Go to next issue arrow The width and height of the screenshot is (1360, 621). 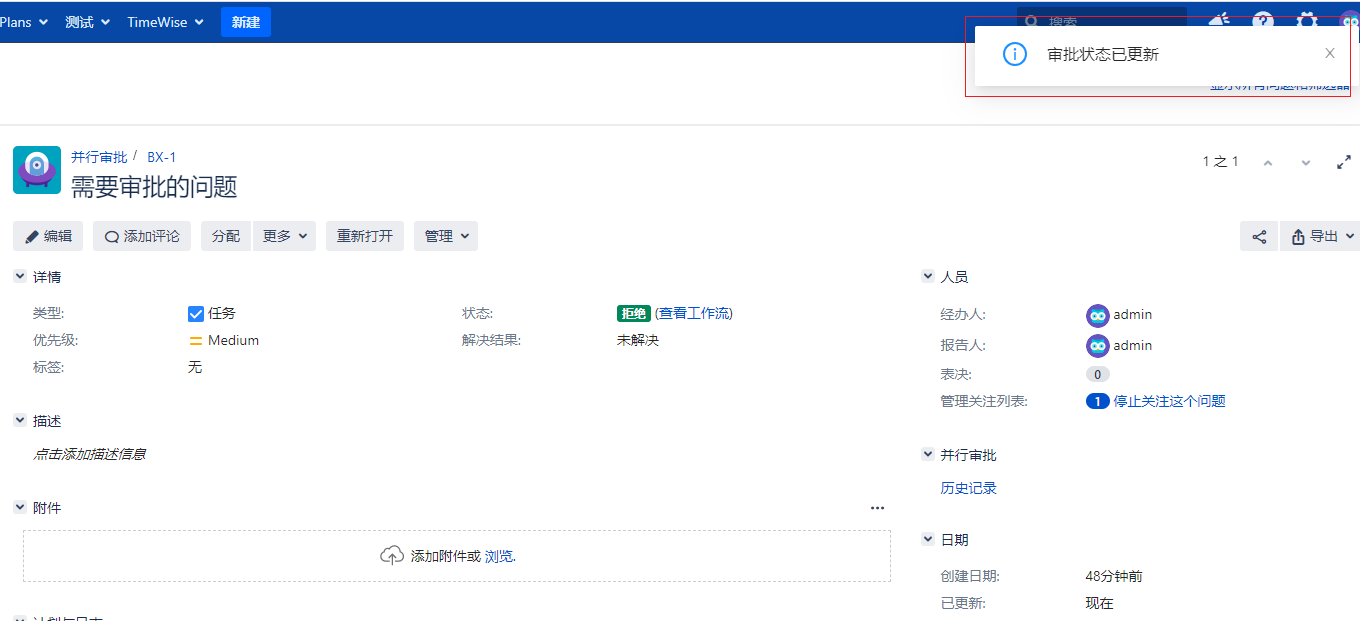(x=1305, y=162)
